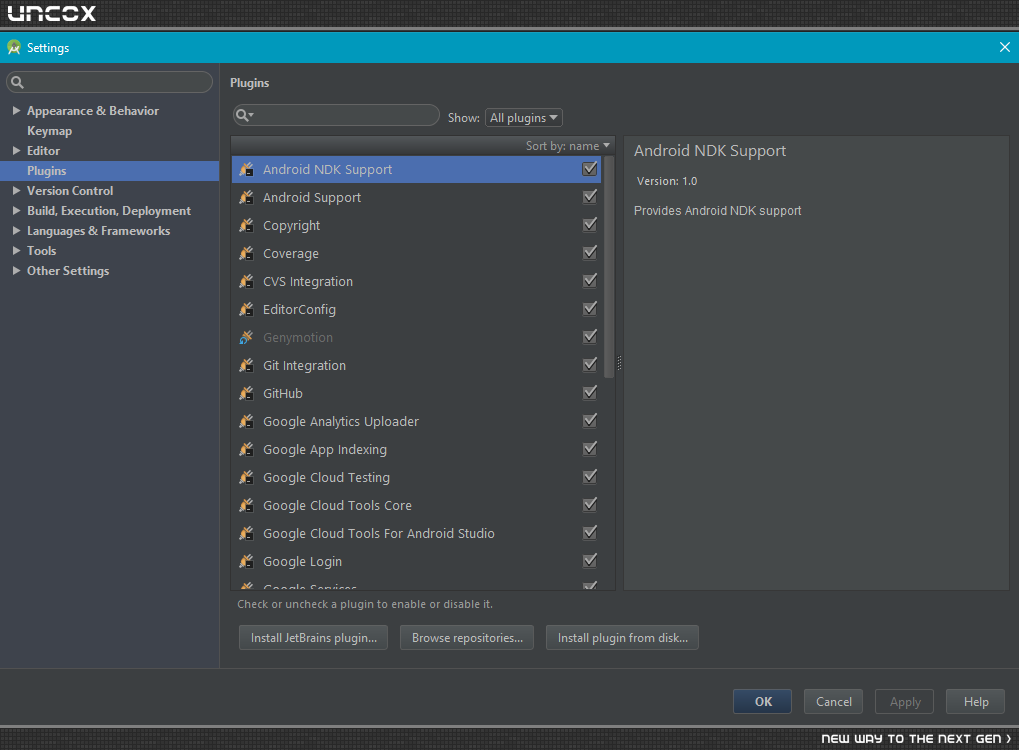Click the EditorConfig plugin icon
Image resolution: width=1019 pixels, height=750 pixels.
point(246,309)
